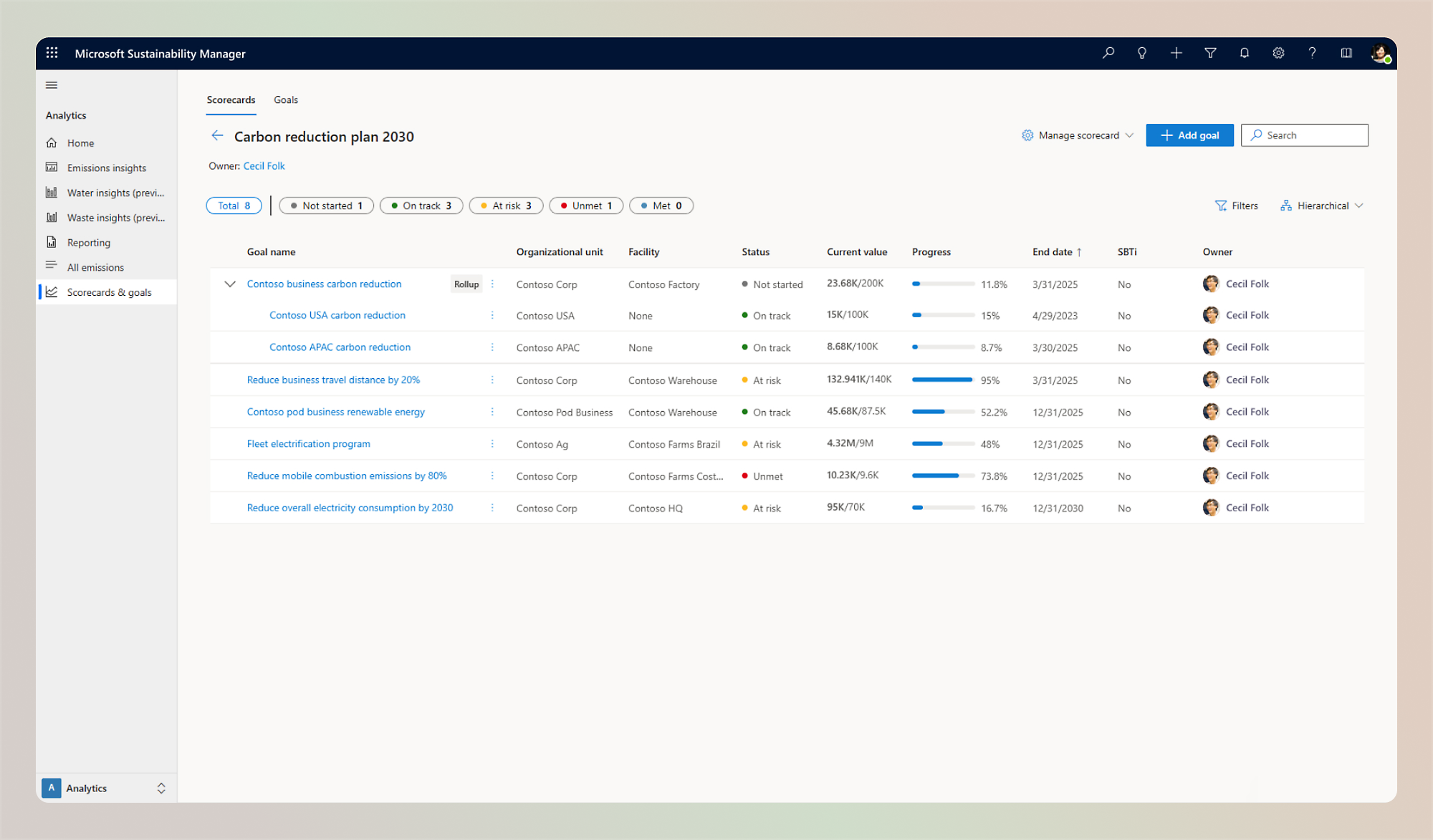The width and height of the screenshot is (1433, 840).
Task: Sort by Goal name column header
Action: [x=271, y=252]
